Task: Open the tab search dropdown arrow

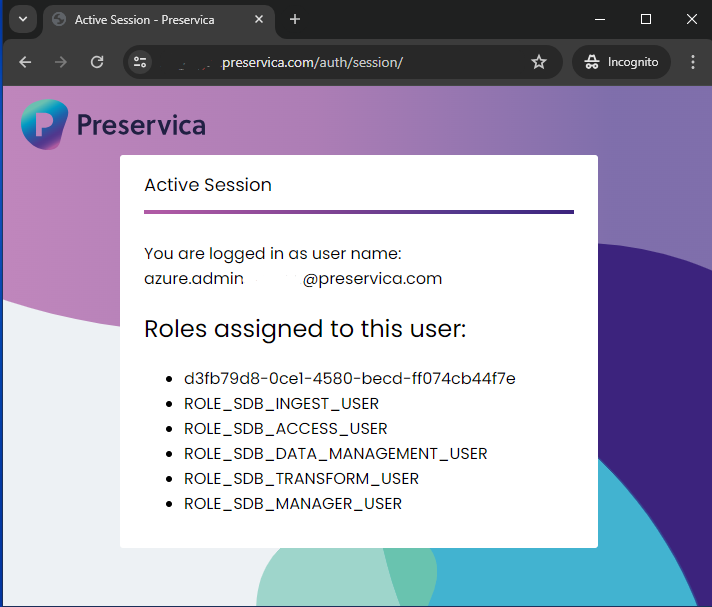Action: pos(23,20)
